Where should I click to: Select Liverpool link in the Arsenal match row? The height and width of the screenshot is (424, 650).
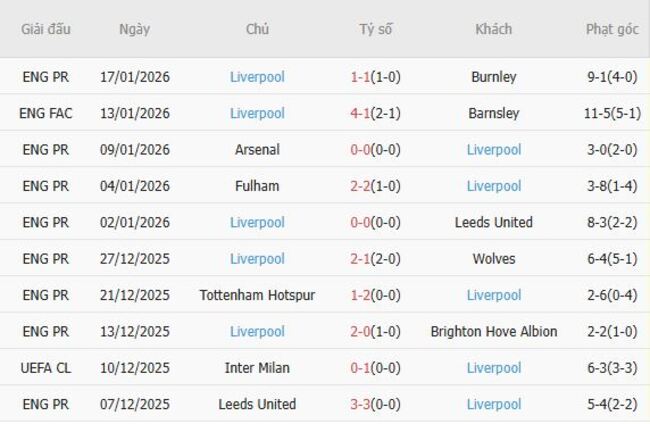(493, 149)
